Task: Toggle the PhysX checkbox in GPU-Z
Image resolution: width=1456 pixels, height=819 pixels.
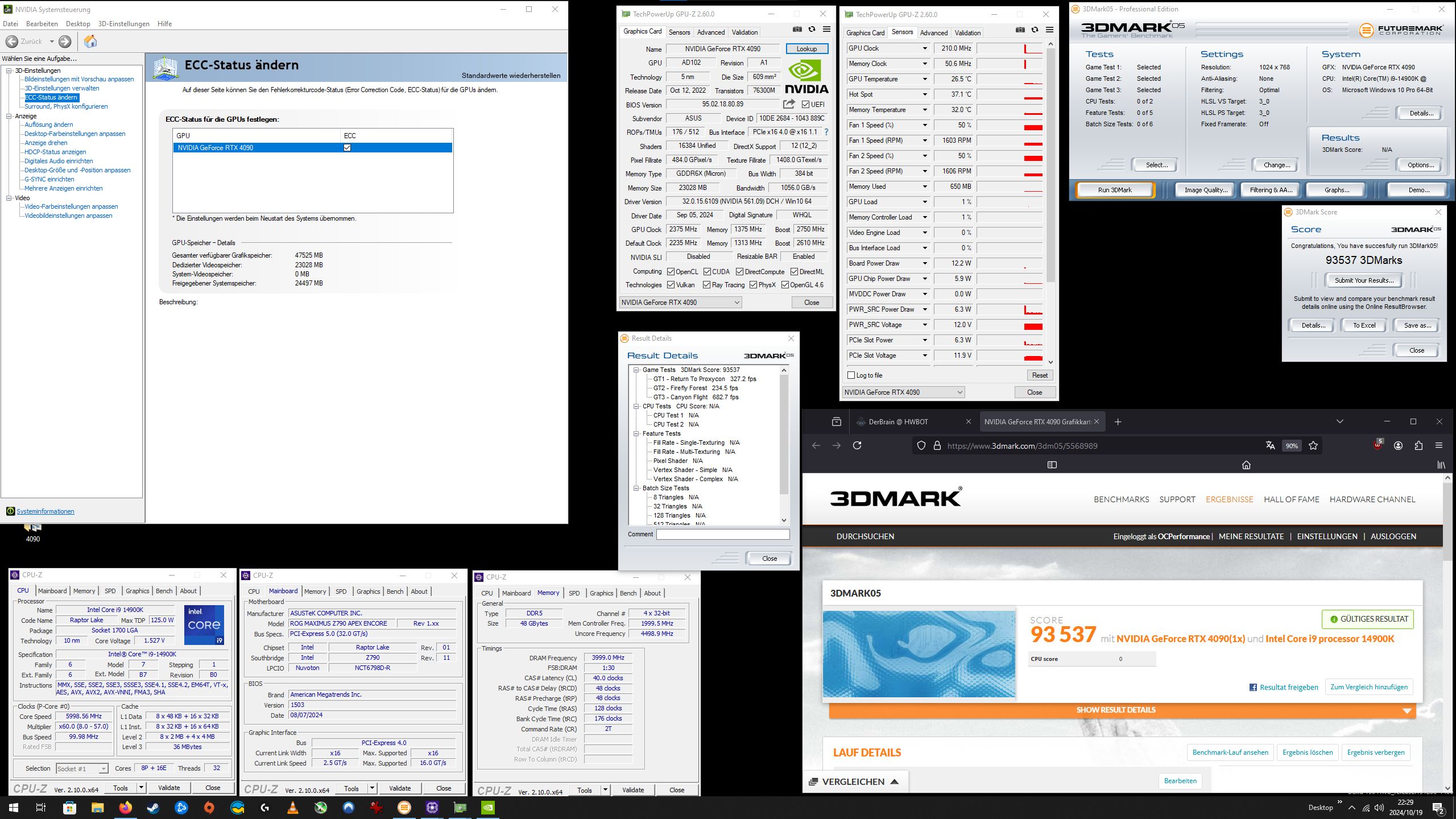Action: pyautogui.click(x=753, y=284)
